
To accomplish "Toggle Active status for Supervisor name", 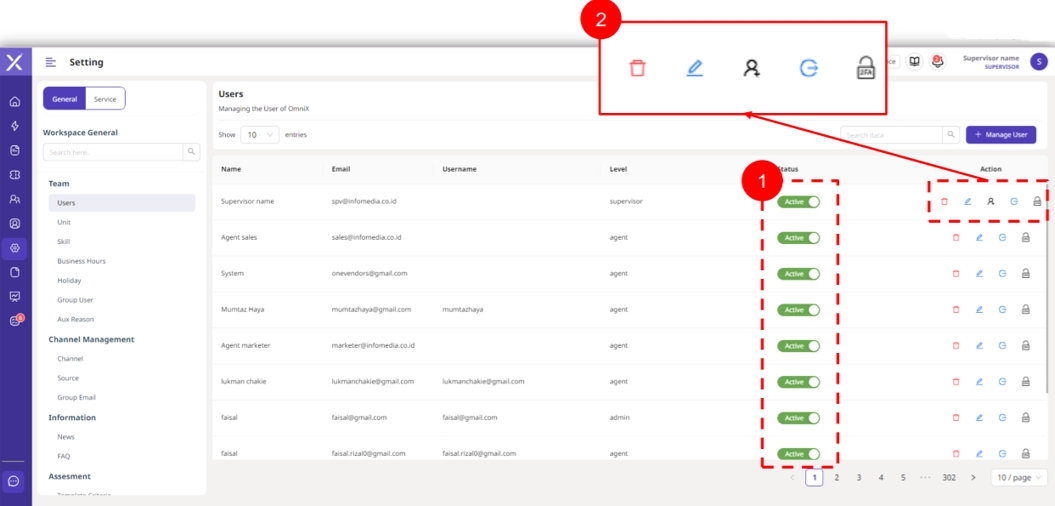I will click(x=798, y=202).
